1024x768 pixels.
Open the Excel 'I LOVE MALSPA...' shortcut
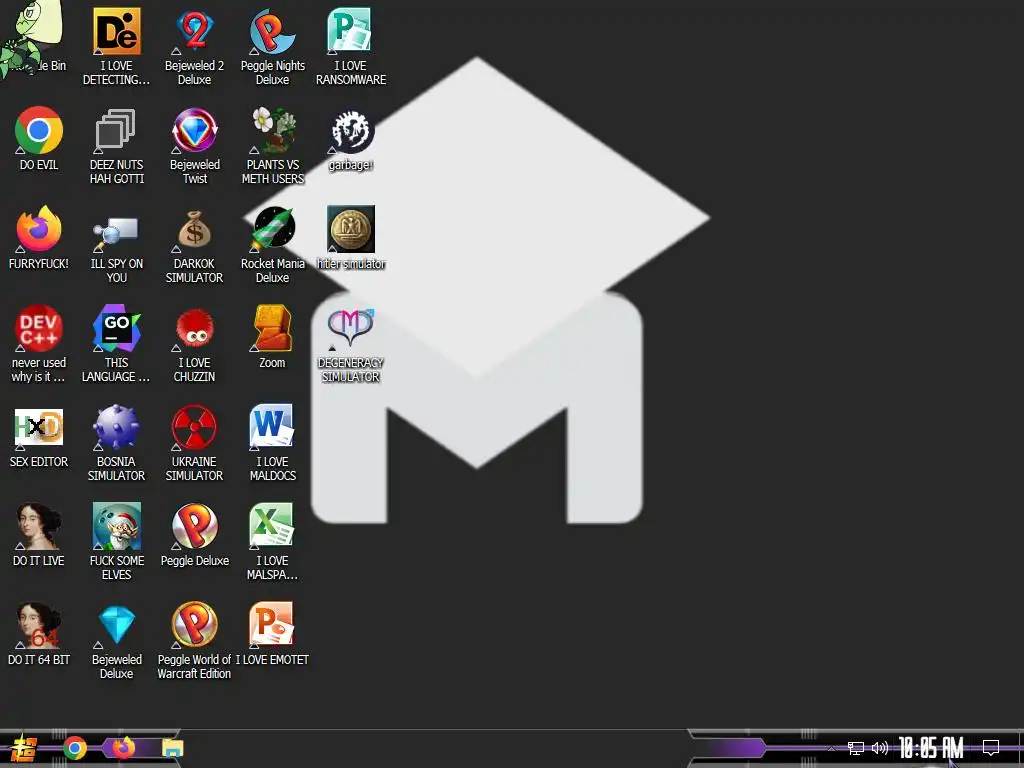[273, 542]
